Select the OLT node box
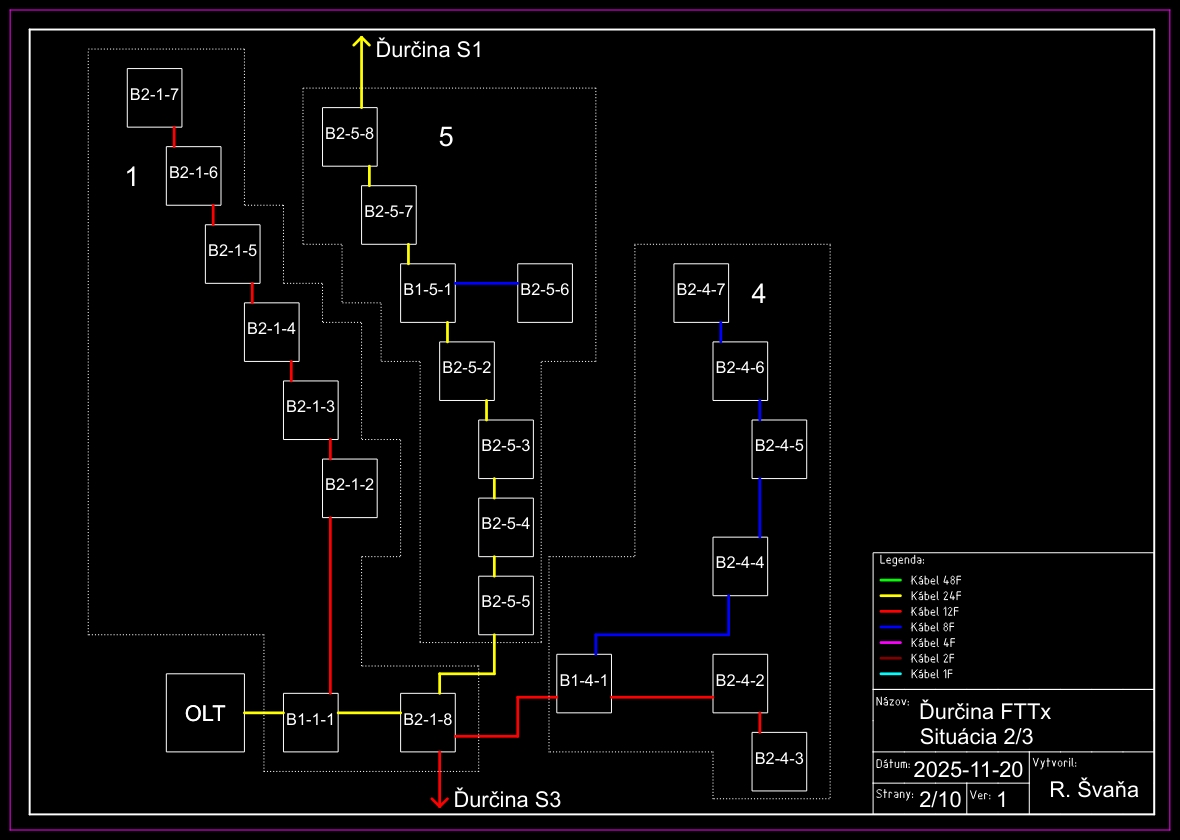This screenshot has height=840, width=1180. pos(205,712)
